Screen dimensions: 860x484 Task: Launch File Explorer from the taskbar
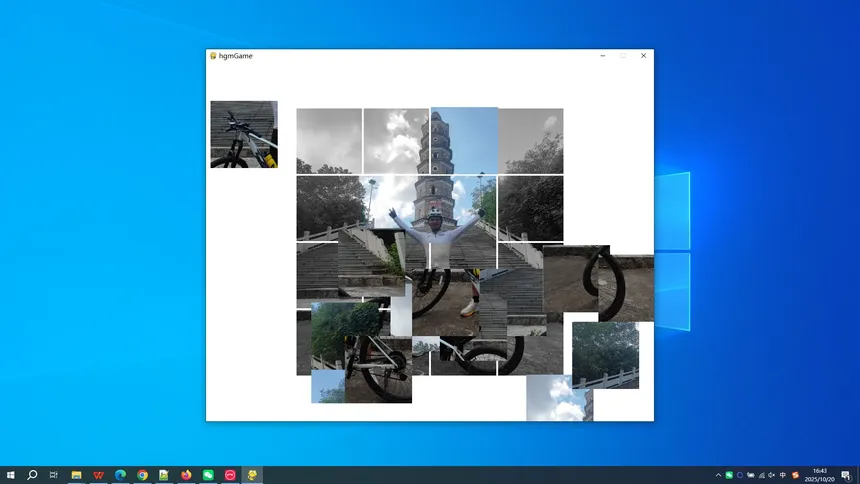76,475
